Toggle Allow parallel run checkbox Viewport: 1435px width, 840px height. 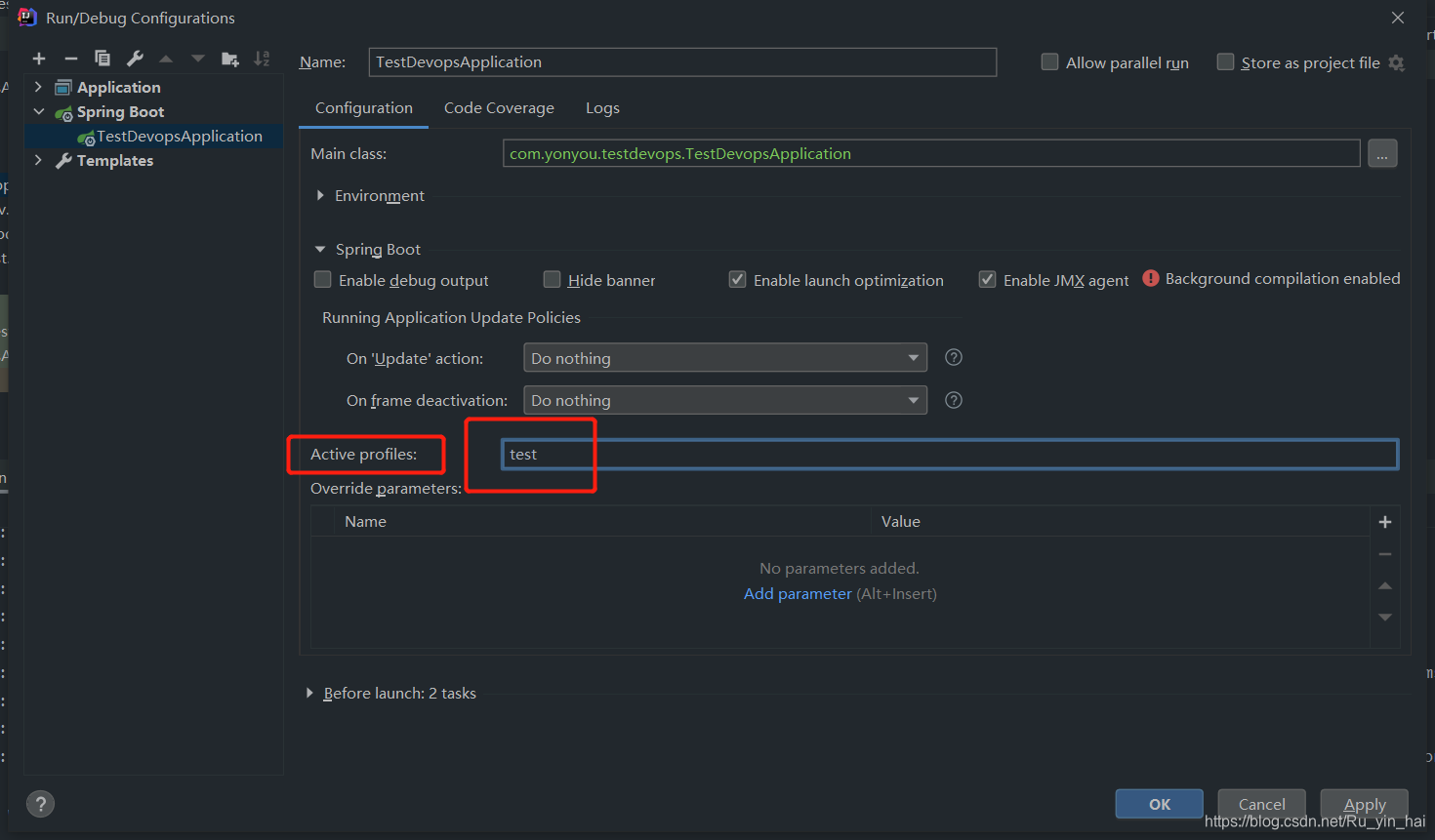tap(1050, 62)
